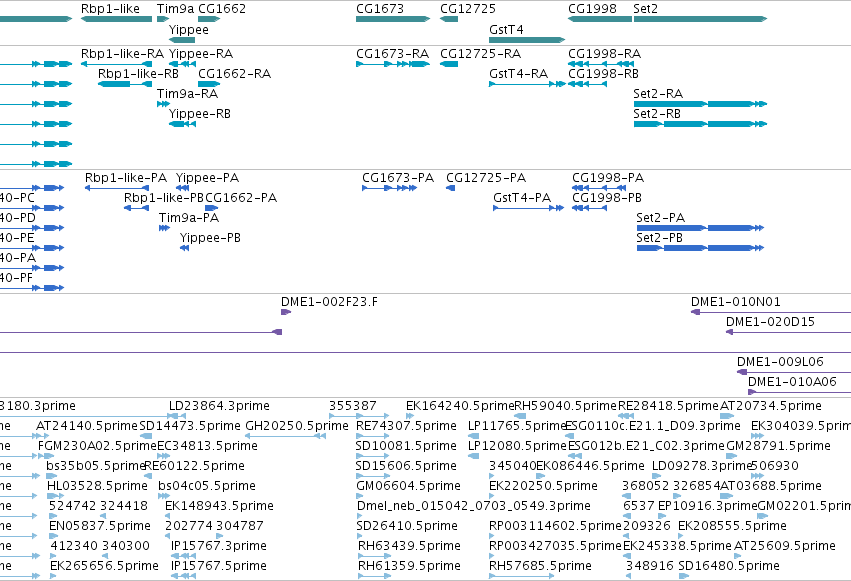The height and width of the screenshot is (581, 851).
Task: Select the CG1998 gene feature
Action: 600,19
